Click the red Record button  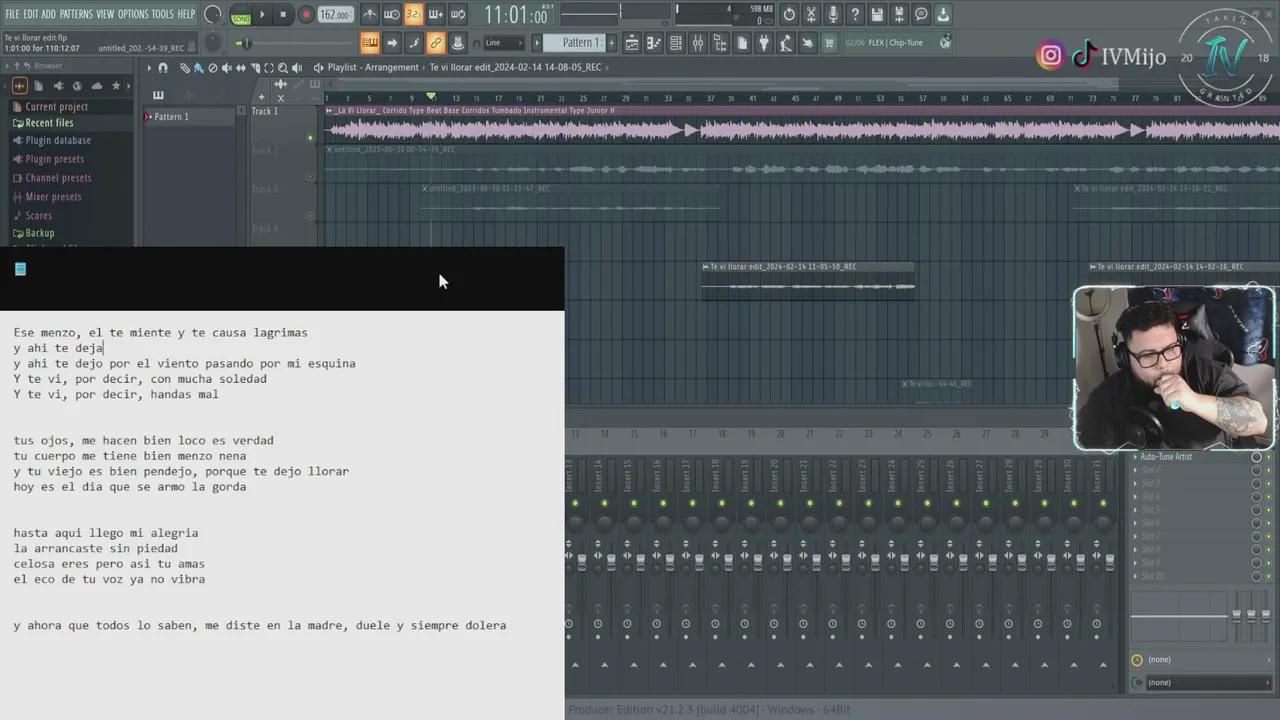point(306,15)
